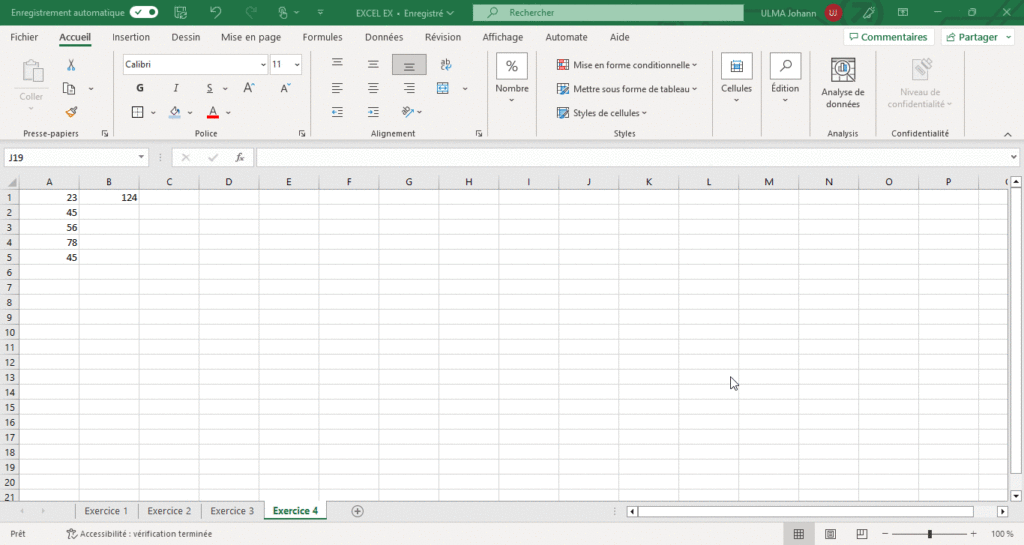Click the Coller paste icon

click(x=31, y=72)
